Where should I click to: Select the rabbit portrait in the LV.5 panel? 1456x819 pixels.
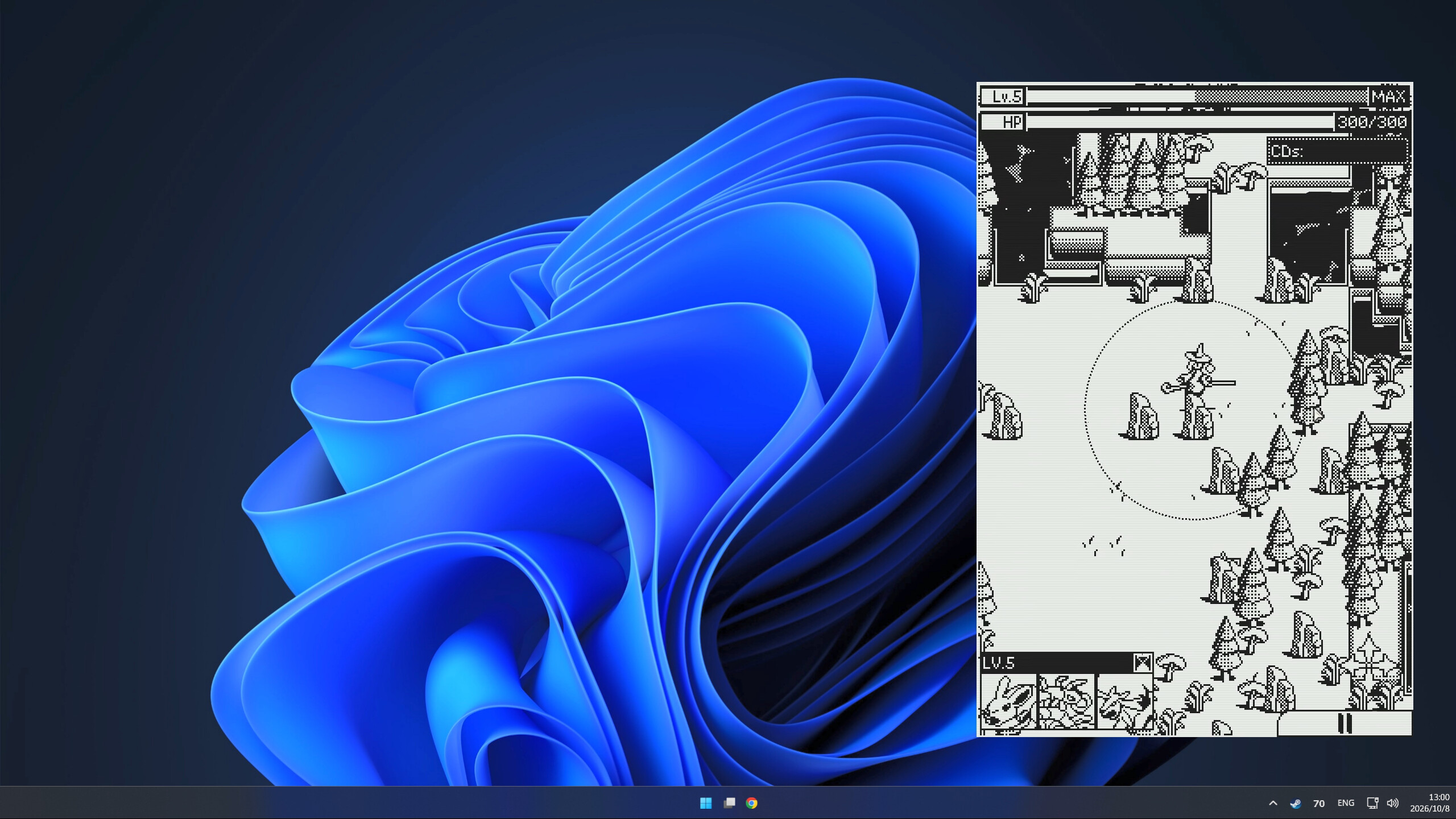(1009, 701)
